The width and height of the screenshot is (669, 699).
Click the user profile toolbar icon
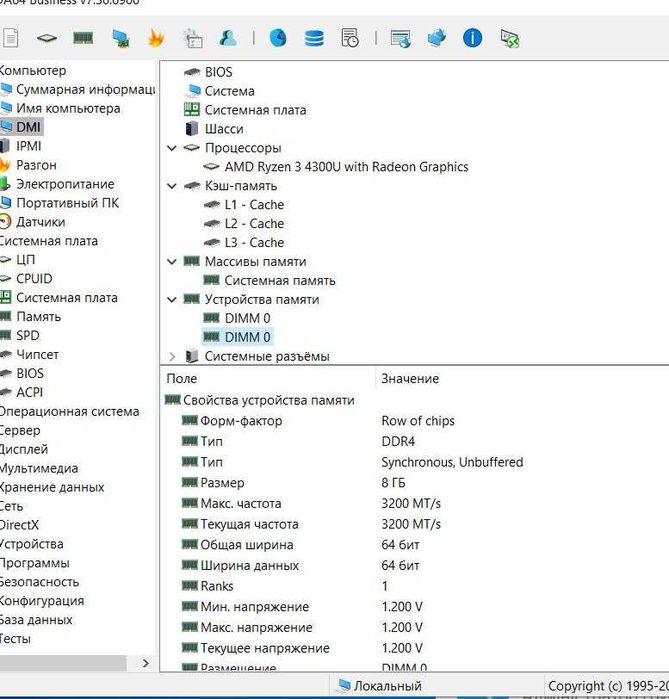(x=228, y=38)
